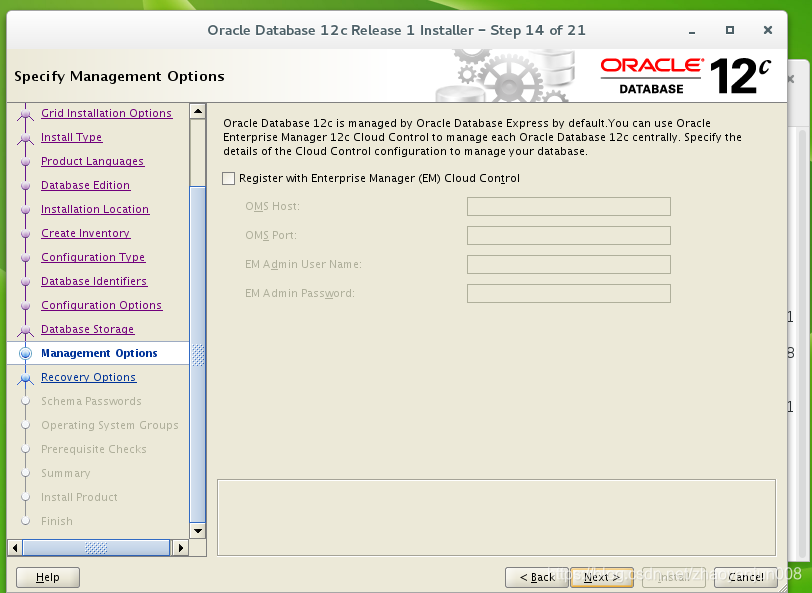Click the Oracle Database 12c logo
This screenshot has height=593, width=812.
tap(685, 76)
